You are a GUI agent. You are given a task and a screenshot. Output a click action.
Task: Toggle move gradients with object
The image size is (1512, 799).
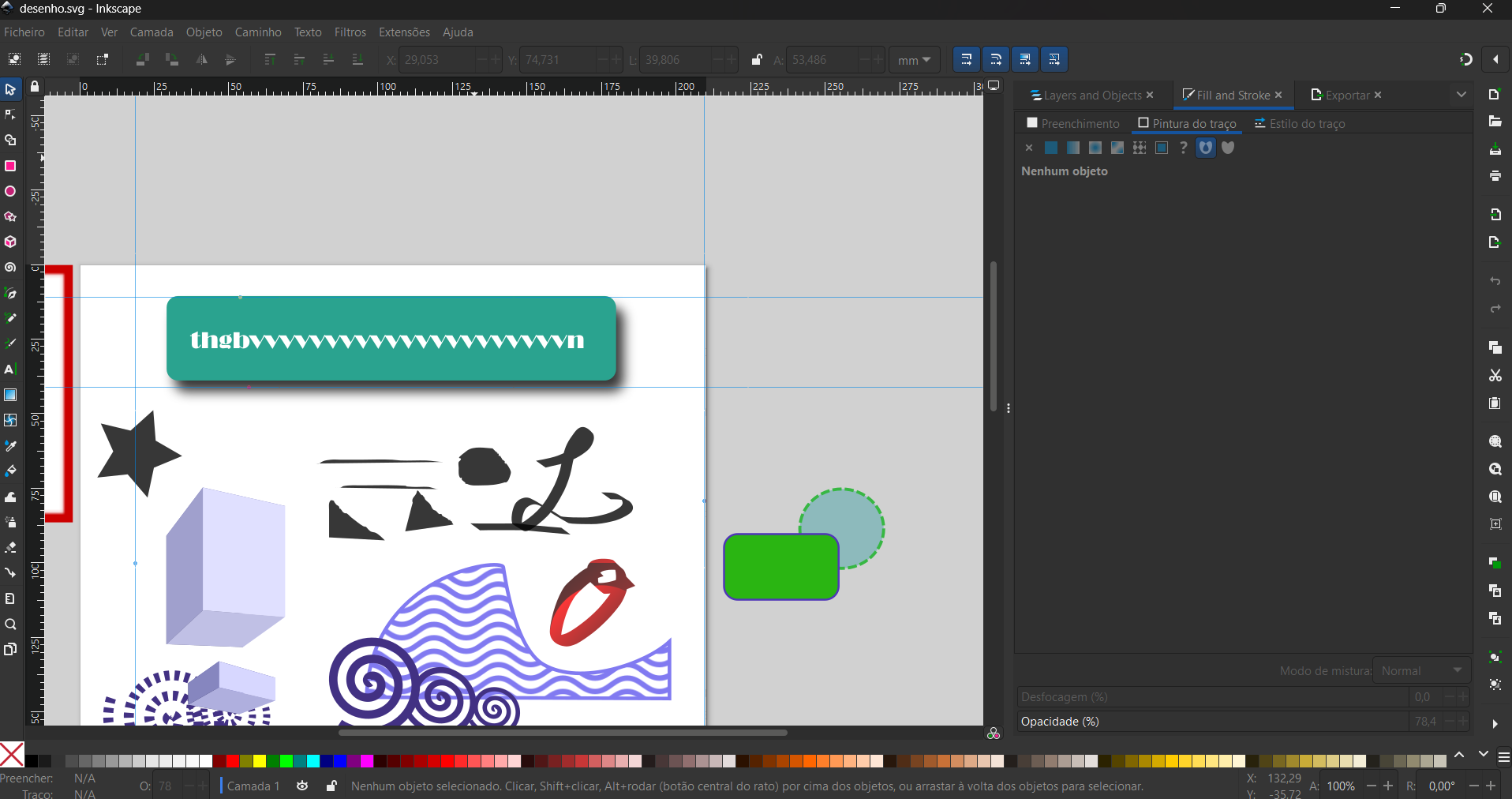coord(1025,59)
